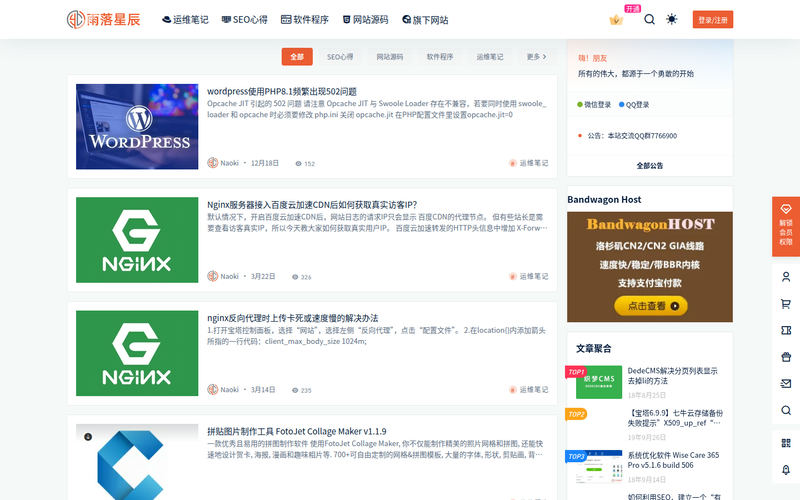Click the 全部公告 link
The width and height of the screenshot is (800, 500).
pos(649,165)
